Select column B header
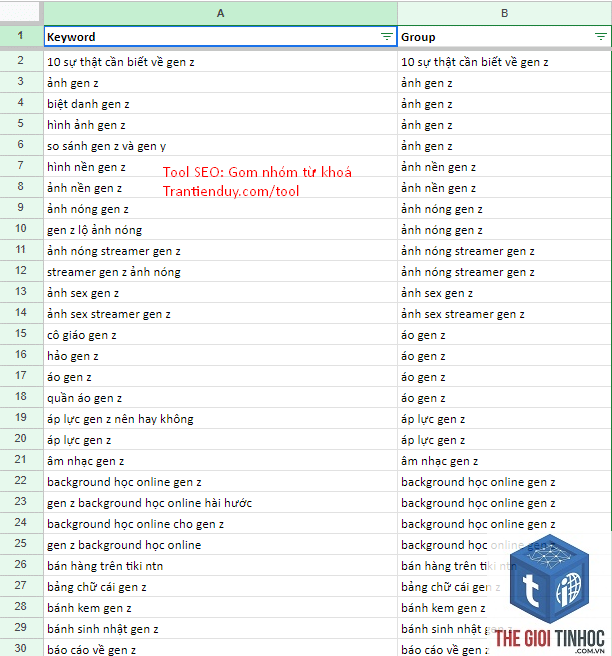The width and height of the screenshot is (612, 656). click(504, 13)
